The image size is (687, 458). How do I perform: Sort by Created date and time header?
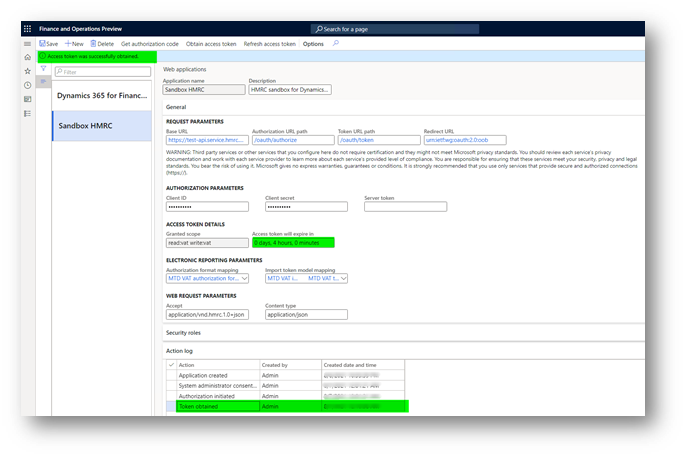tap(363, 365)
